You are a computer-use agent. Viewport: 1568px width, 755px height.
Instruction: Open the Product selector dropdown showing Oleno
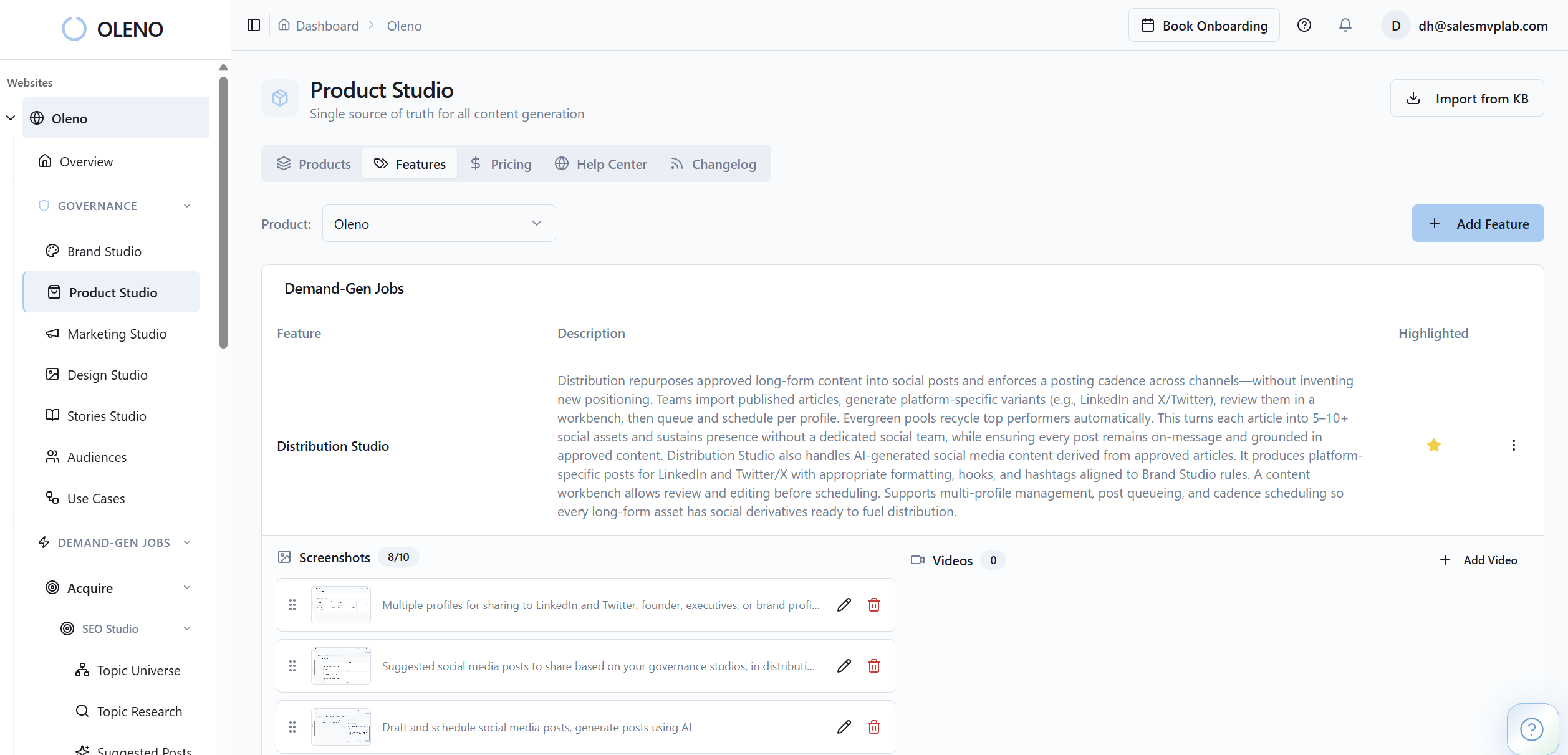point(438,223)
